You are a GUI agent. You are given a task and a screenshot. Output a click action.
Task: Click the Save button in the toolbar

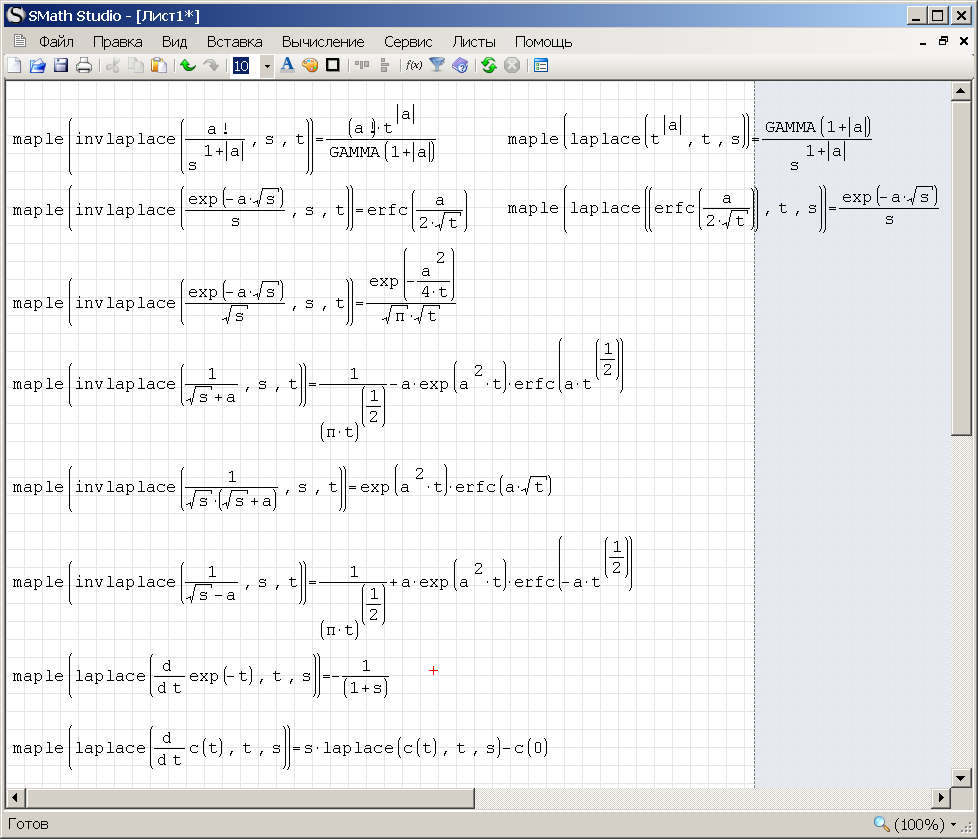coord(59,65)
